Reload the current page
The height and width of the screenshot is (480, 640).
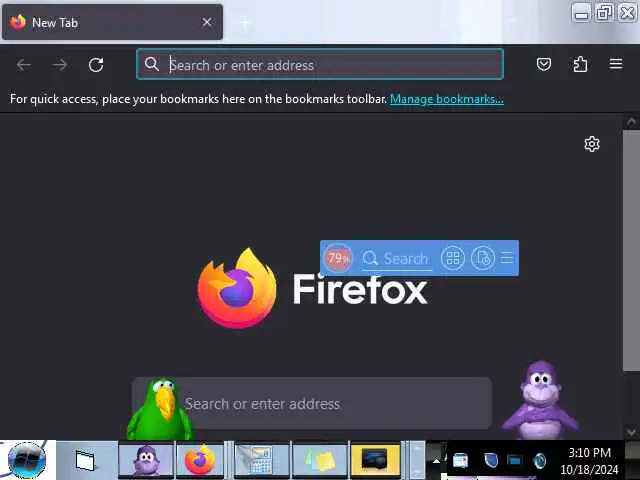pos(96,64)
